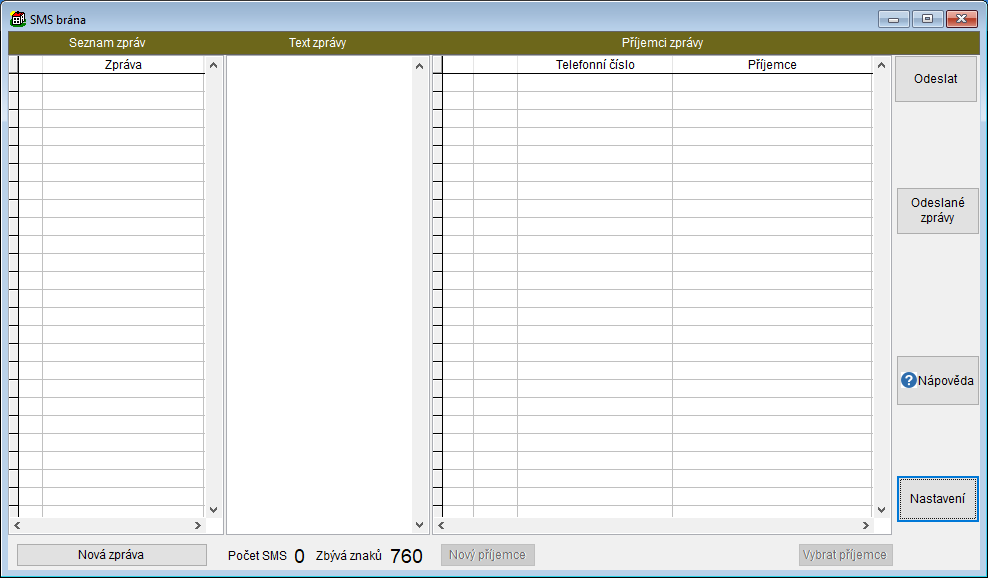Click right arrow of Seznam zpráv horizontal scrollbar
Viewport: 988px width, 578px height.
(197, 525)
